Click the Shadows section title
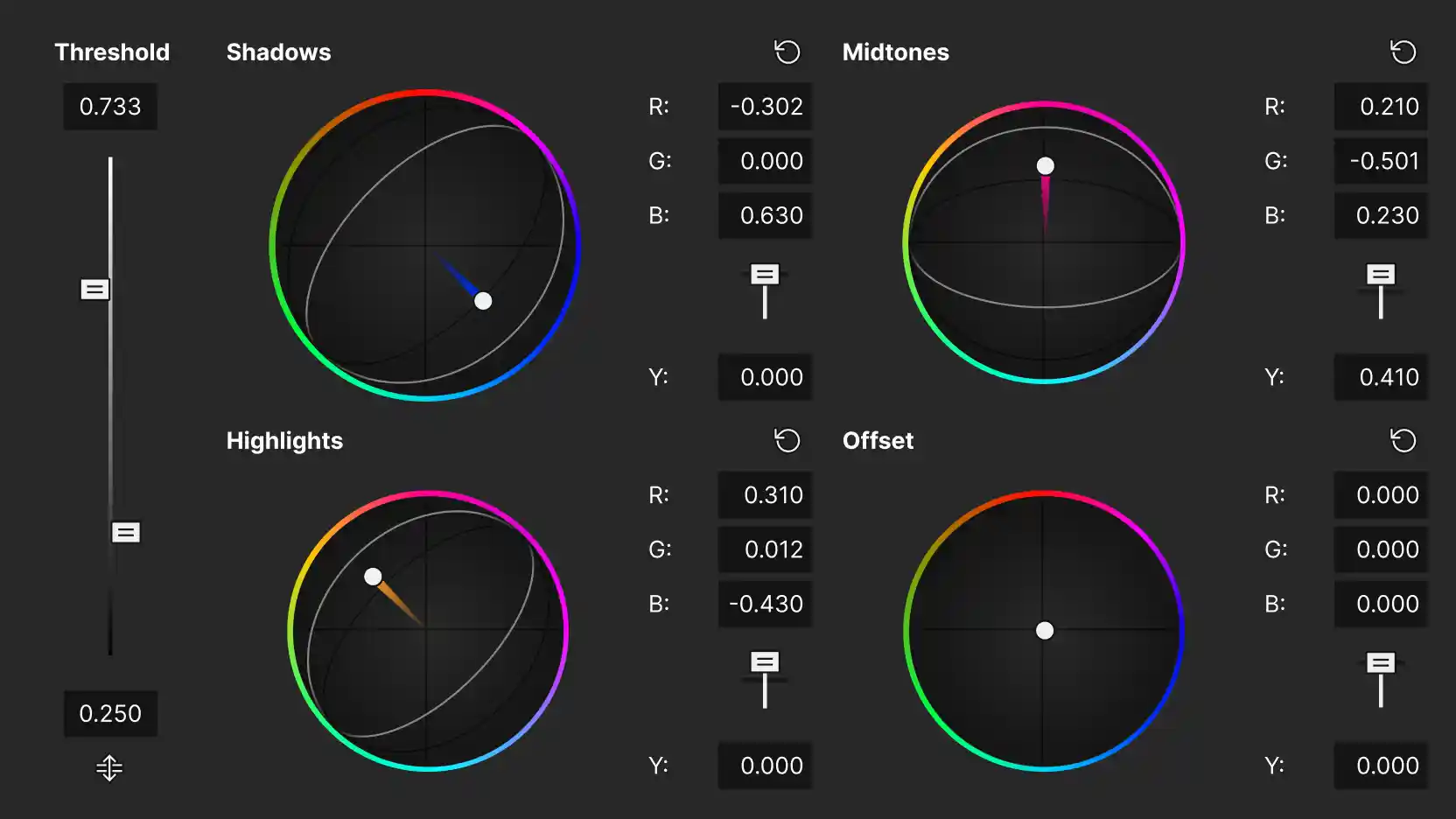This screenshot has width=1456, height=819. pyautogui.click(x=278, y=52)
